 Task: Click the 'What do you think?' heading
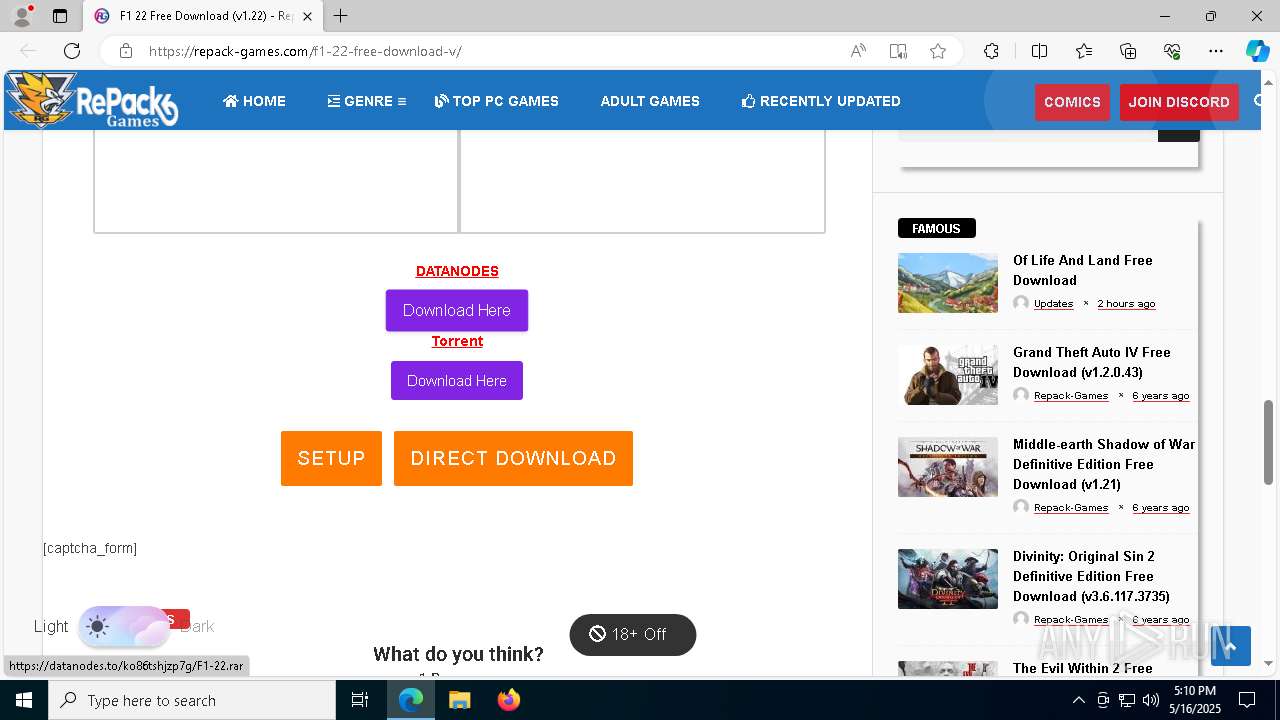click(458, 654)
